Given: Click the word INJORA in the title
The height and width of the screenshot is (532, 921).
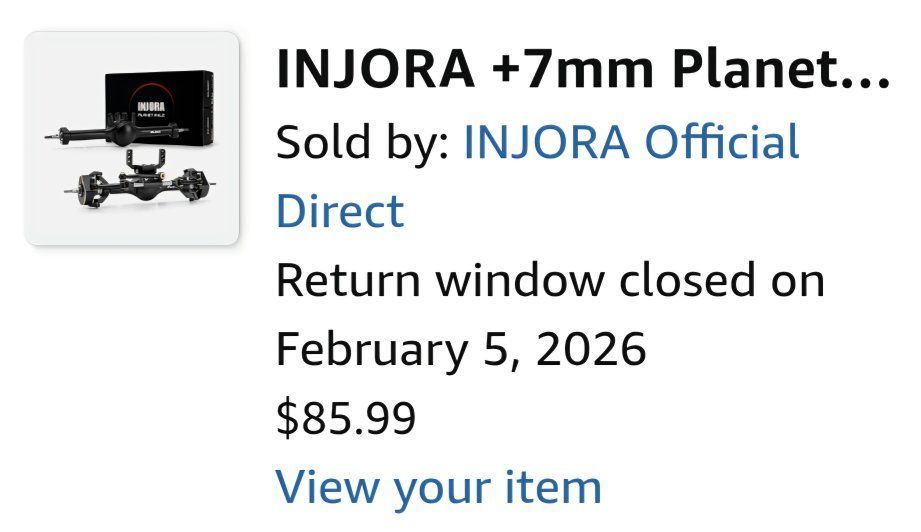Looking at the screenshot, I should click(x=373, y=68).
